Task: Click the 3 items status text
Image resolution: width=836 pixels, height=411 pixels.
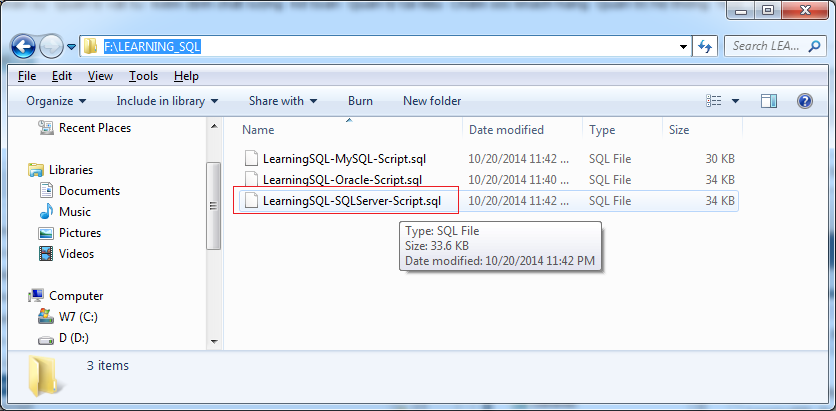Action: [x=108, y=366]
